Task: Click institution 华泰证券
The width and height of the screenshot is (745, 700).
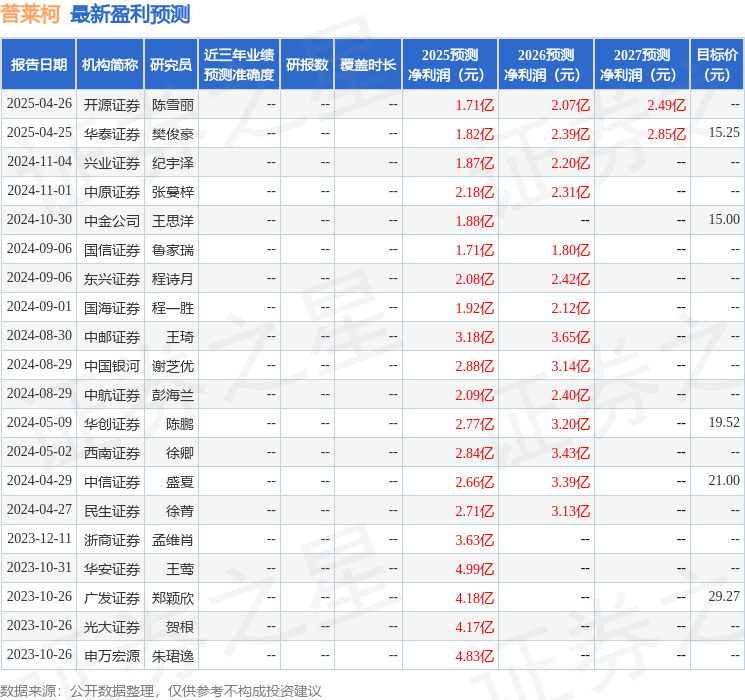Action: [x=112, y=134]
